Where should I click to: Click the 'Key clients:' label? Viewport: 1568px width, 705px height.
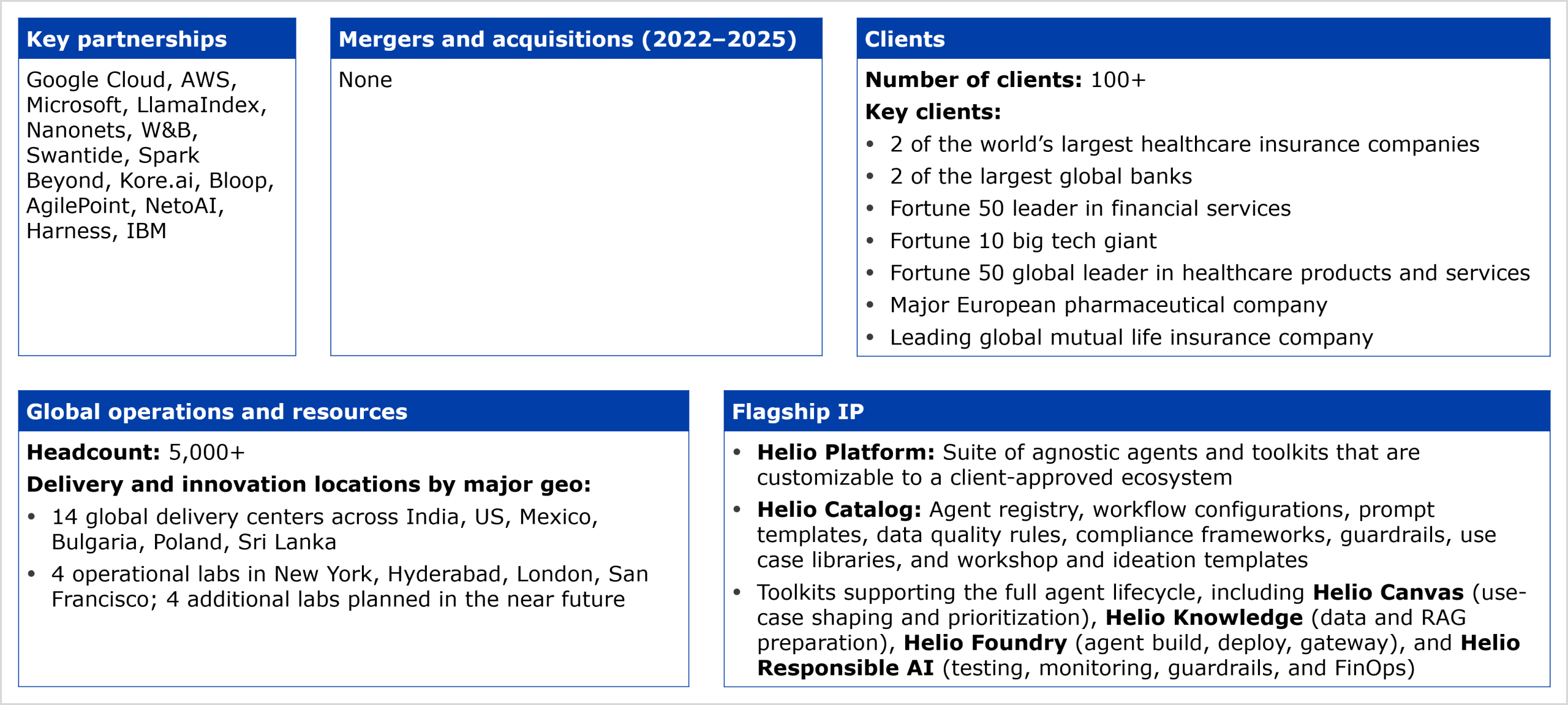[933, 112]
